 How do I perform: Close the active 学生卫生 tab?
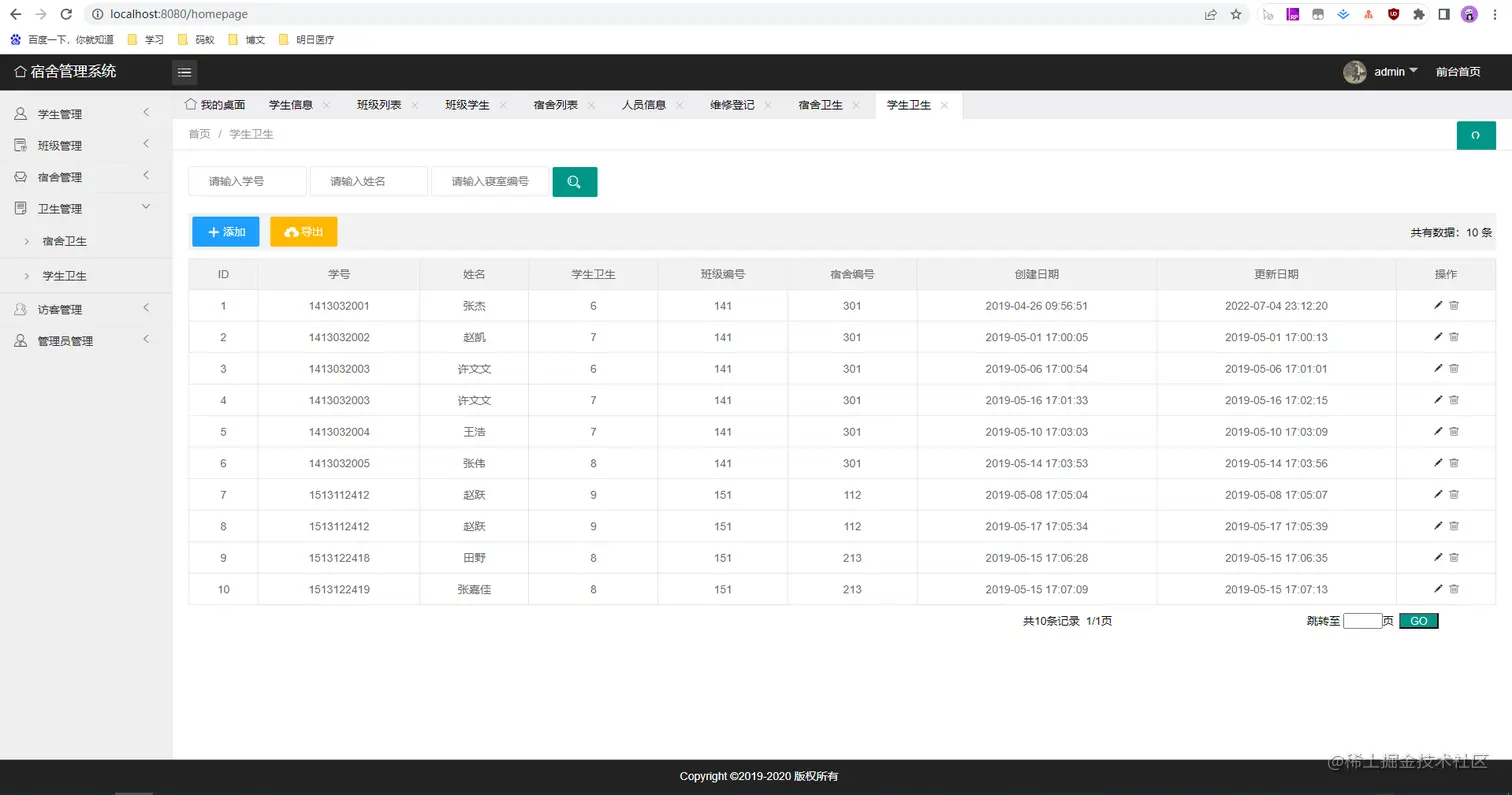tap(944, 105)
